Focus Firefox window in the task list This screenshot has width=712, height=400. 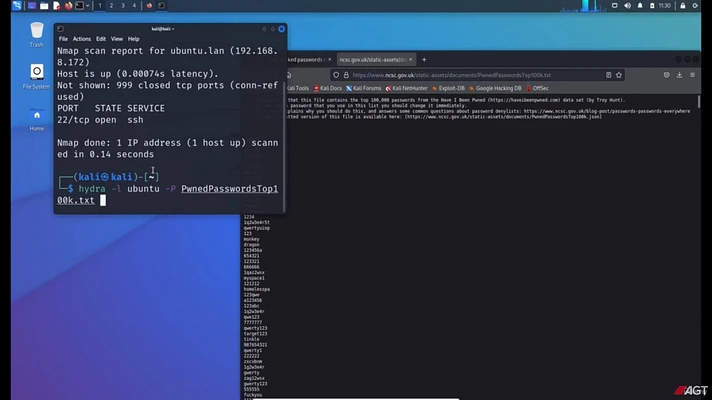coord(149,5)
